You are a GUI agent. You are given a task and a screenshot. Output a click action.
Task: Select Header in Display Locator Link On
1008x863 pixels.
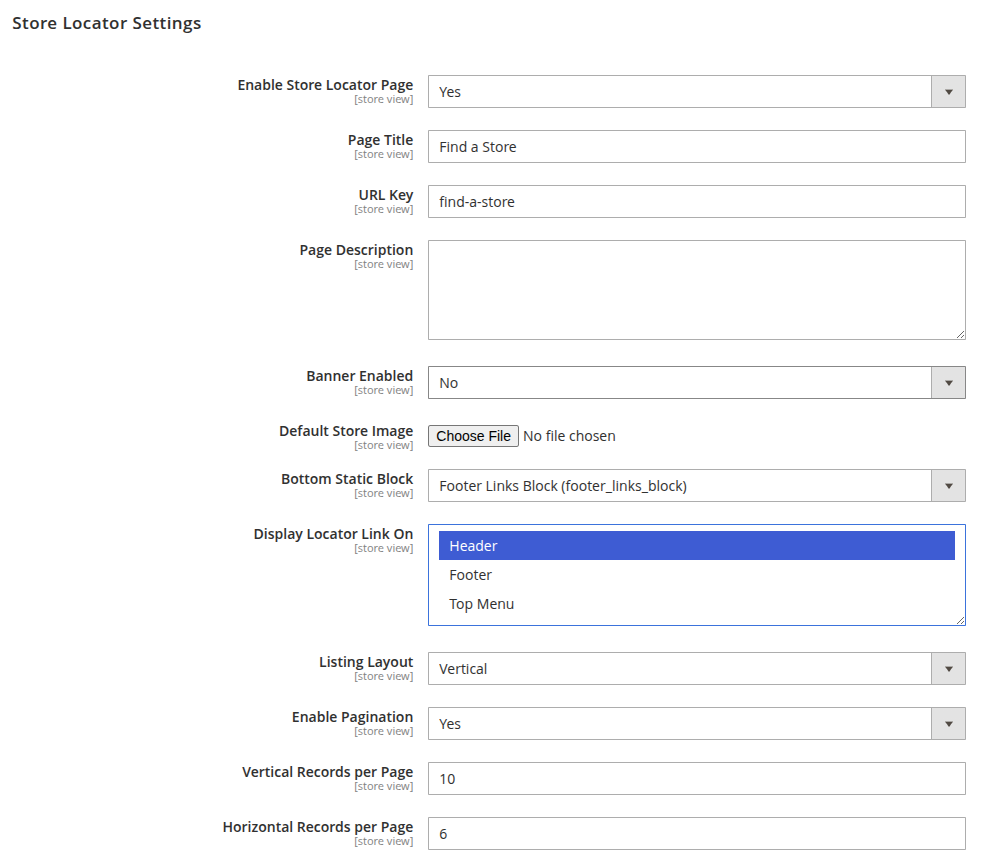(696, 546)
